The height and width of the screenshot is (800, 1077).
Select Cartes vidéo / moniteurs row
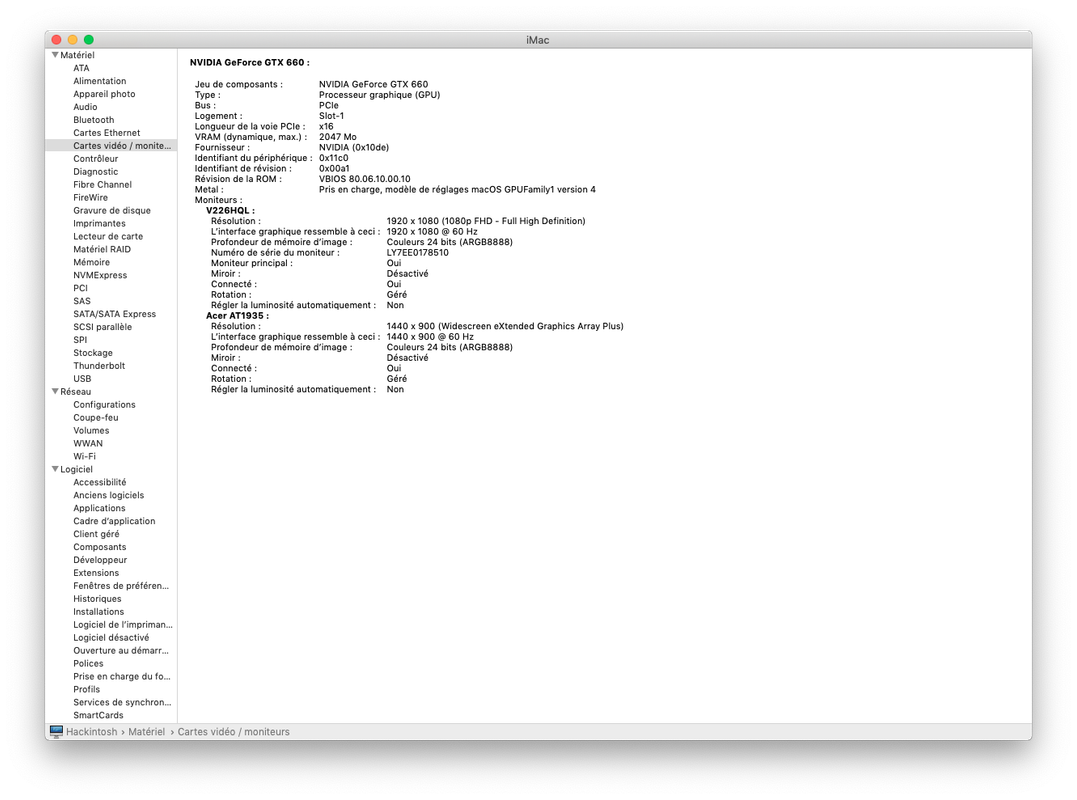tap(111, 146)
